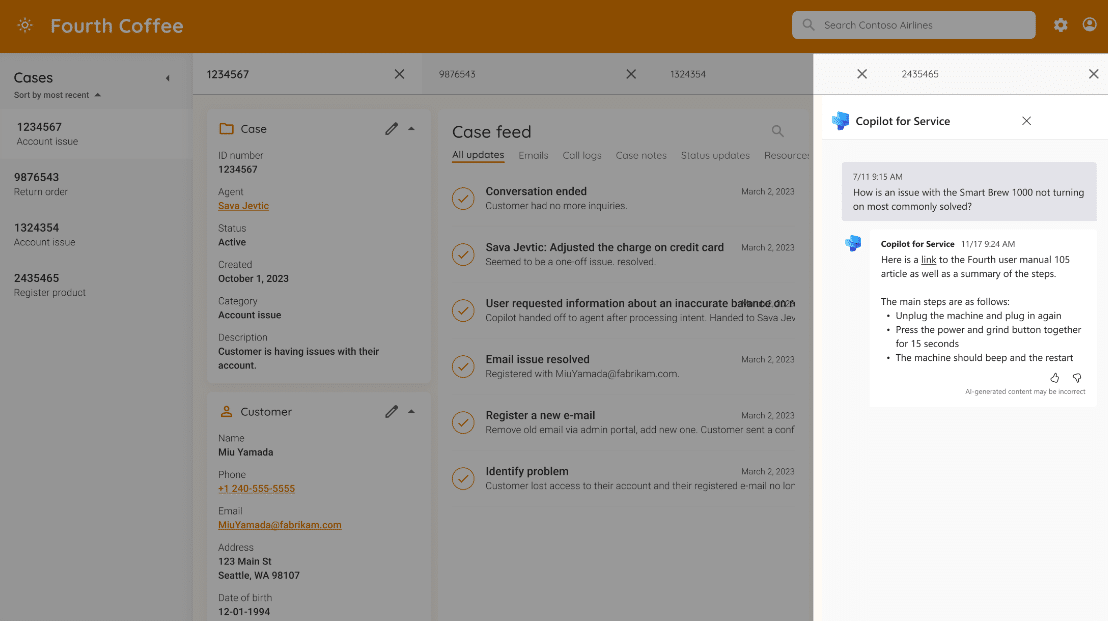The width and height of the screenshot is (1108, 621).
Task: Collapse the Cases sidebar arrow
Action: coord(167,78)
